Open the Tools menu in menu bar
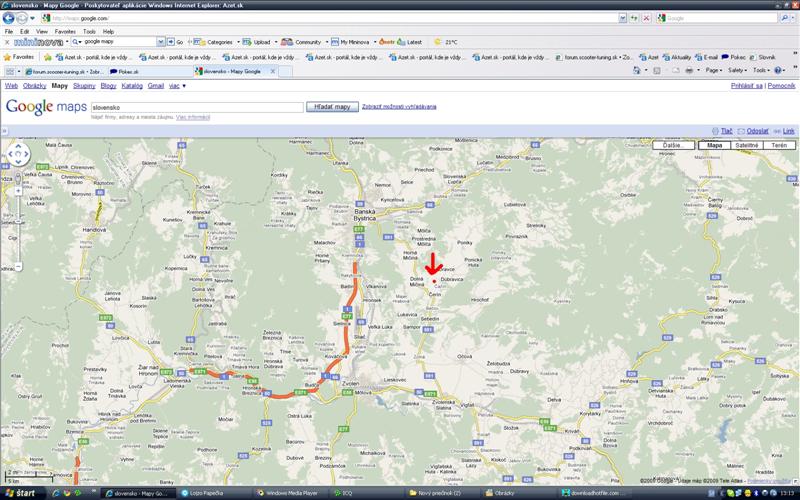Viewport: 800px width, 500px height. pos(90,31)
